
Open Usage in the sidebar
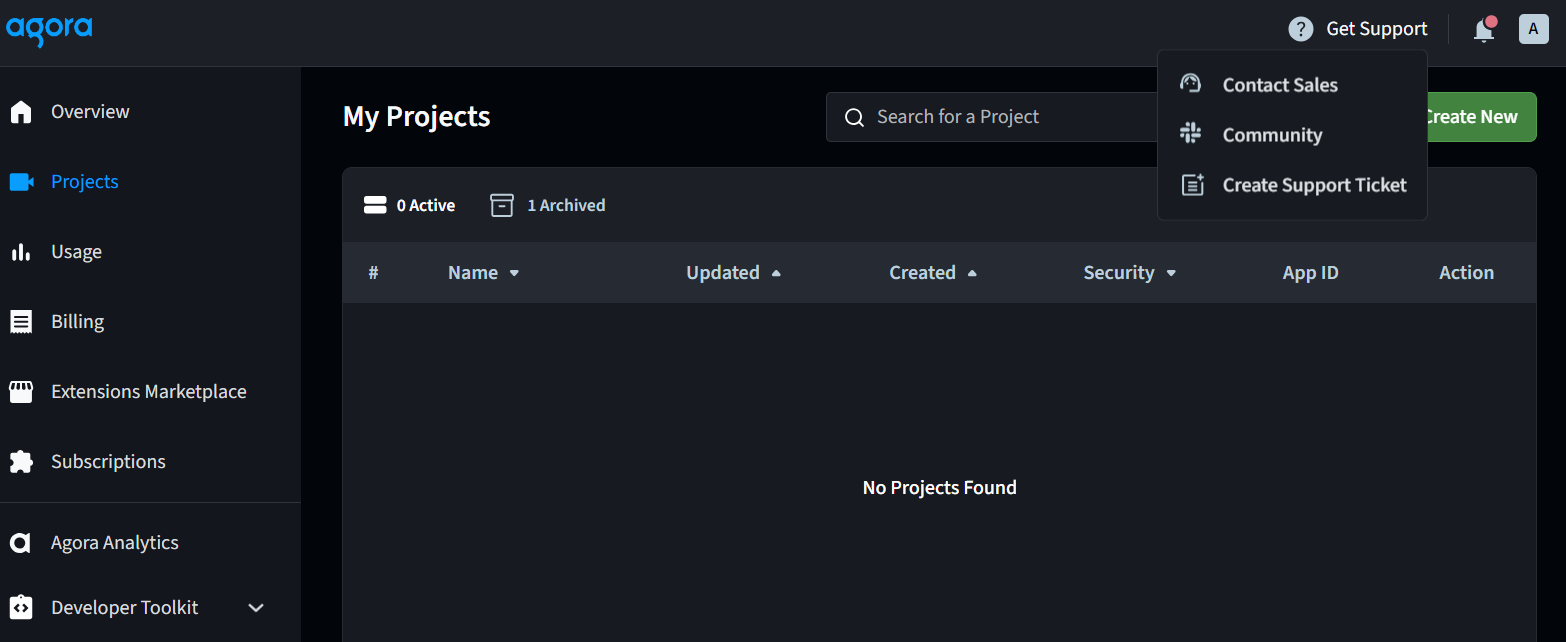click(x=150, y=252)
